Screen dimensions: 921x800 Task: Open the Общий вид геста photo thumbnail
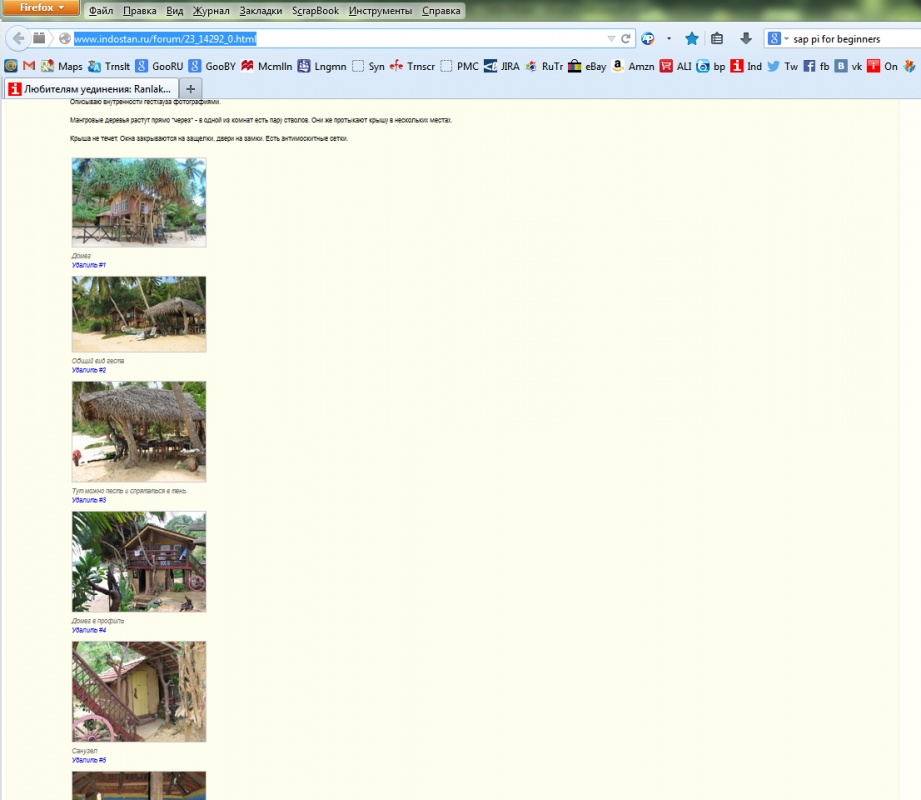pos(139,314)
